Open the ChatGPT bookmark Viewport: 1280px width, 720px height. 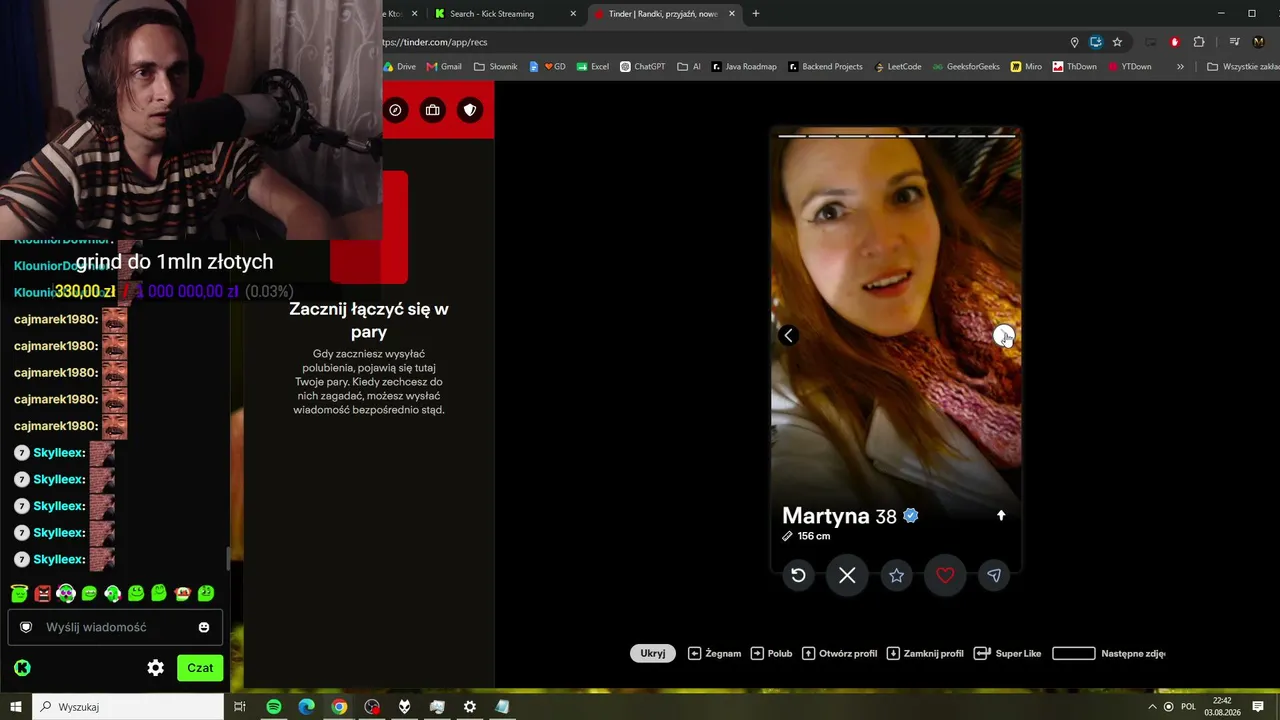[x=642, y=67]
